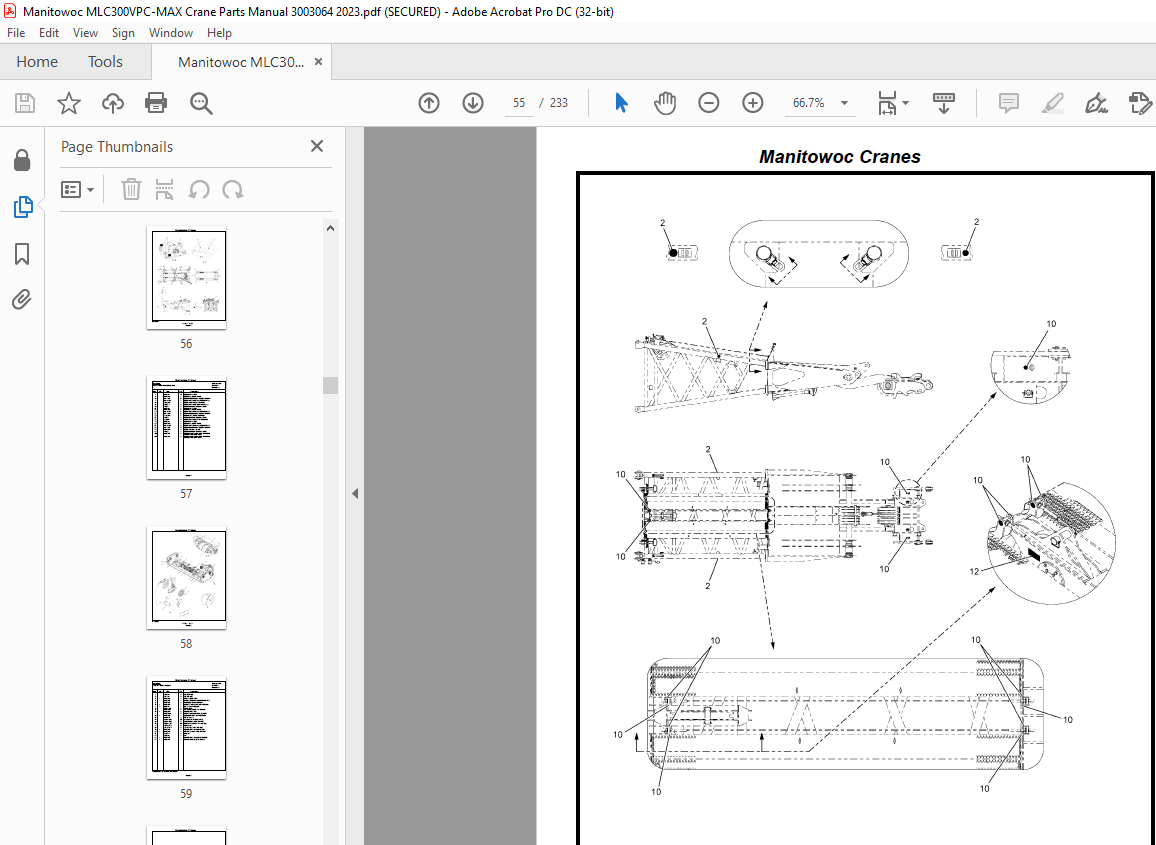Rotate pages clockwise in the thumbnails panel
The image size is (1156, 845).
(233, 189)
